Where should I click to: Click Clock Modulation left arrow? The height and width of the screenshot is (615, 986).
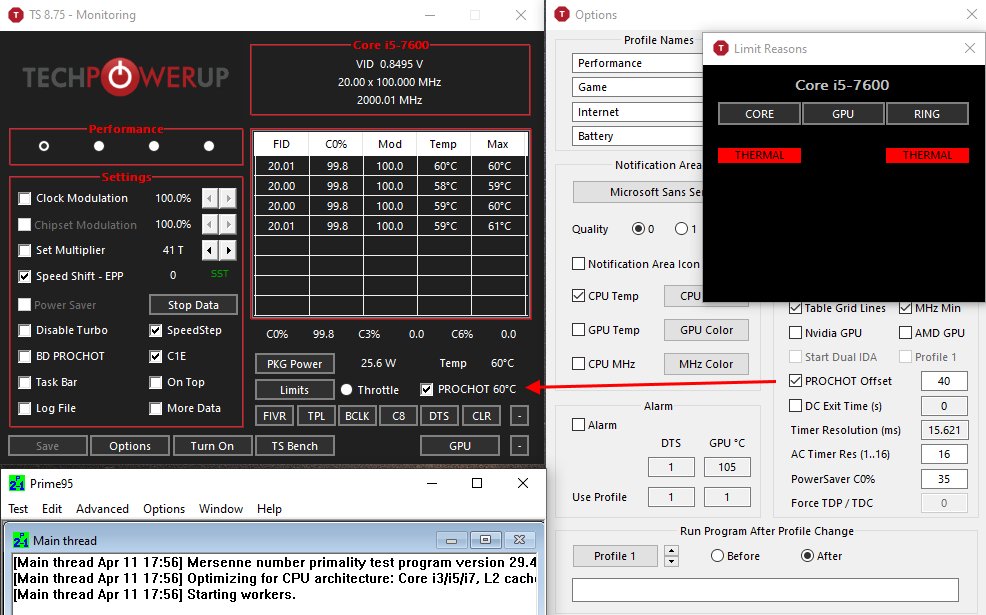click(x=210, y=198)
